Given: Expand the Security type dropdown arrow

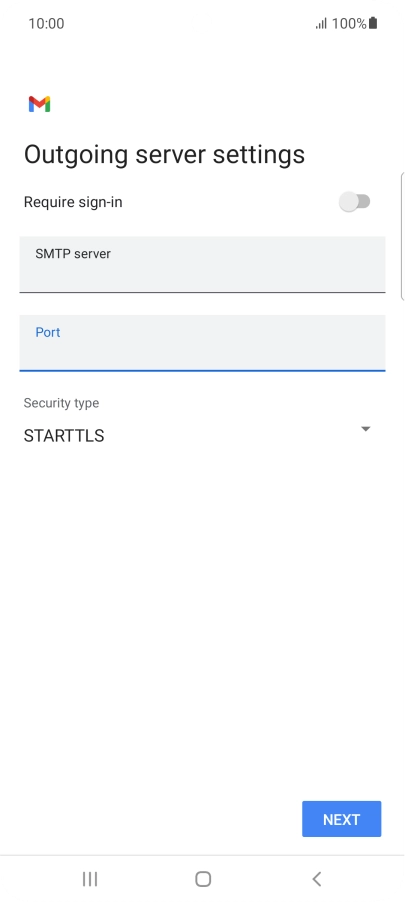Looking at the screenshot, I should [x=365, y=429].
